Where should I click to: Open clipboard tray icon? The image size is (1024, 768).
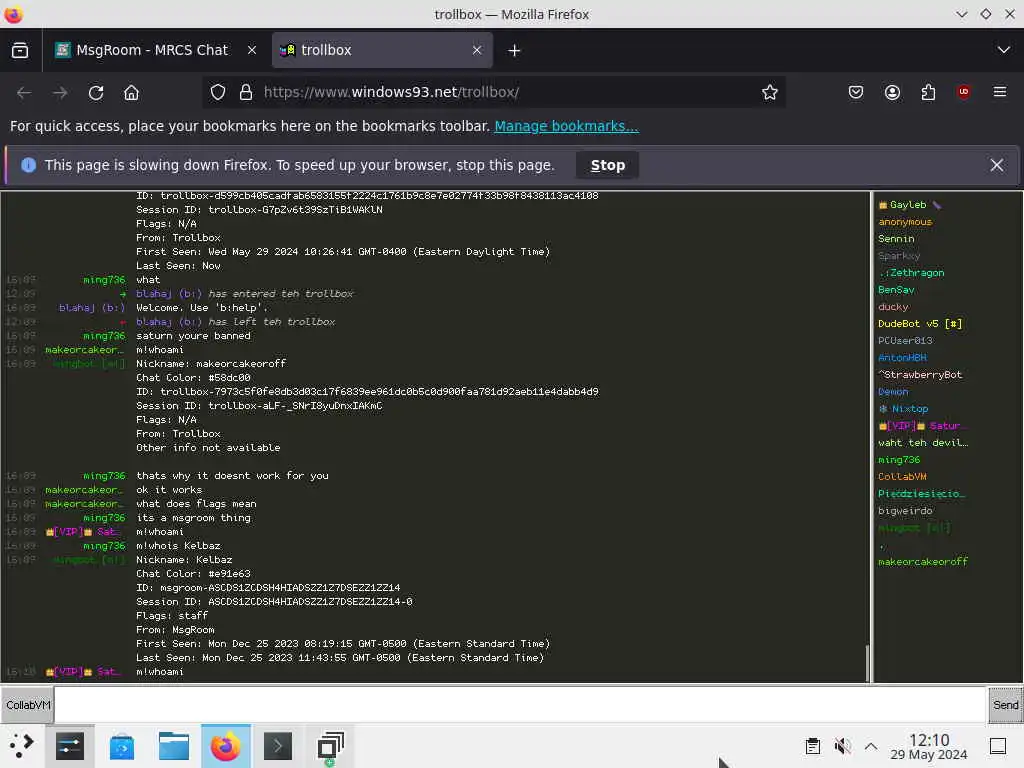(x=813, y=746)
